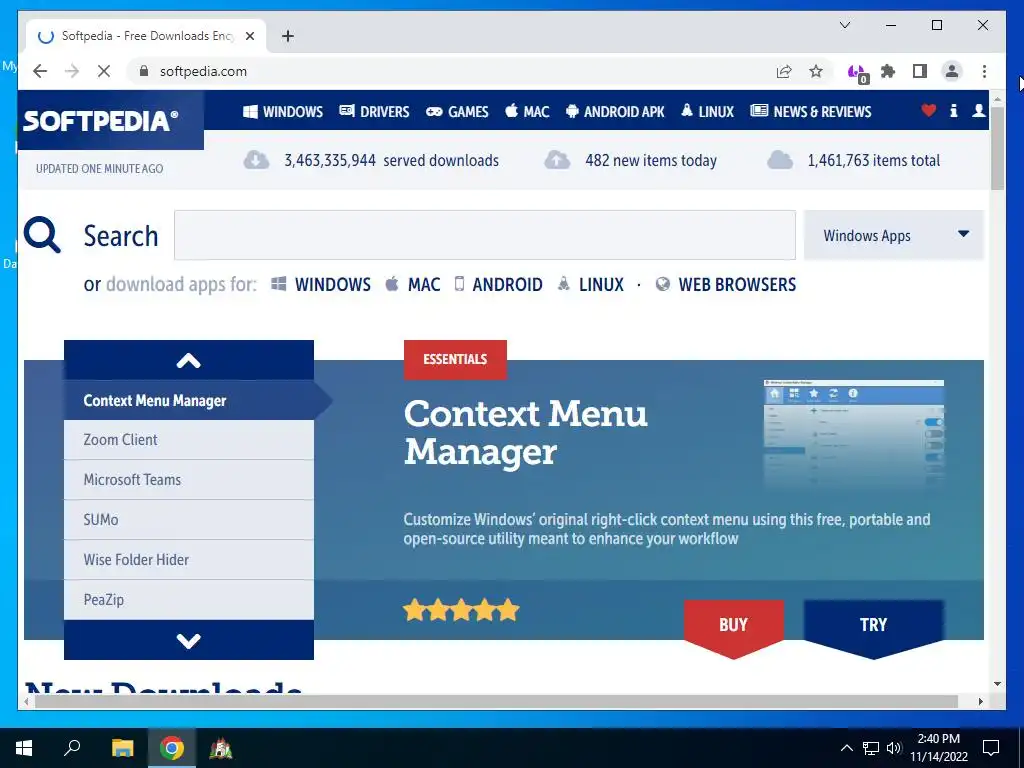Image resolution: width=1024 pixels, height=768 pixels.
Task: Click the Softpedia logo
Action: tap(101, 121)
